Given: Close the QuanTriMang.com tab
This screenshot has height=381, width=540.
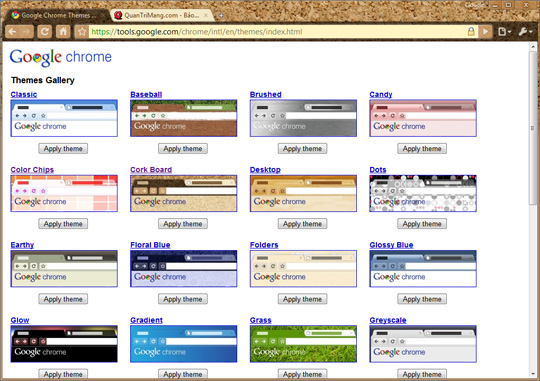Looking at the screenshot, I should pos(206,15).
